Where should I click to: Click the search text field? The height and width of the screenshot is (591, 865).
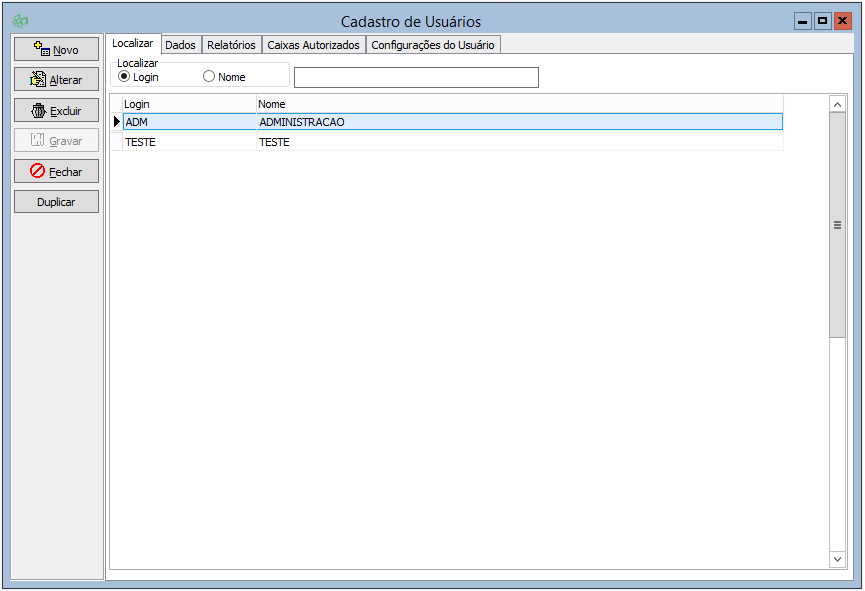click(x=416, y=78)
